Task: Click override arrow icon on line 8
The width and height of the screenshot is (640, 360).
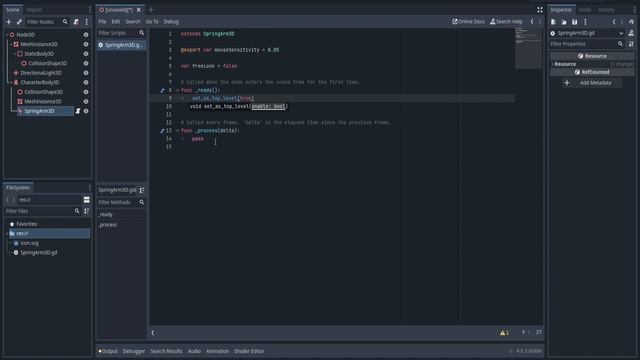Action: [162, 91]
